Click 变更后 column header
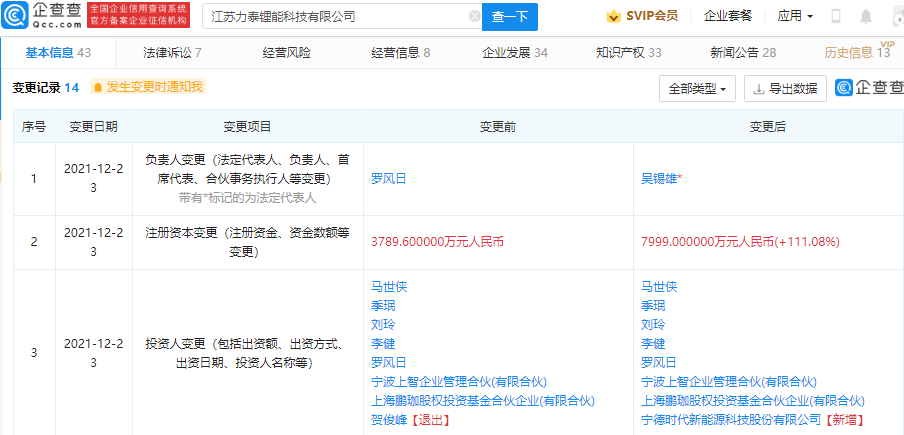This screenshot has height=435, width=904. pyautogui.click(x=767, y=127)
